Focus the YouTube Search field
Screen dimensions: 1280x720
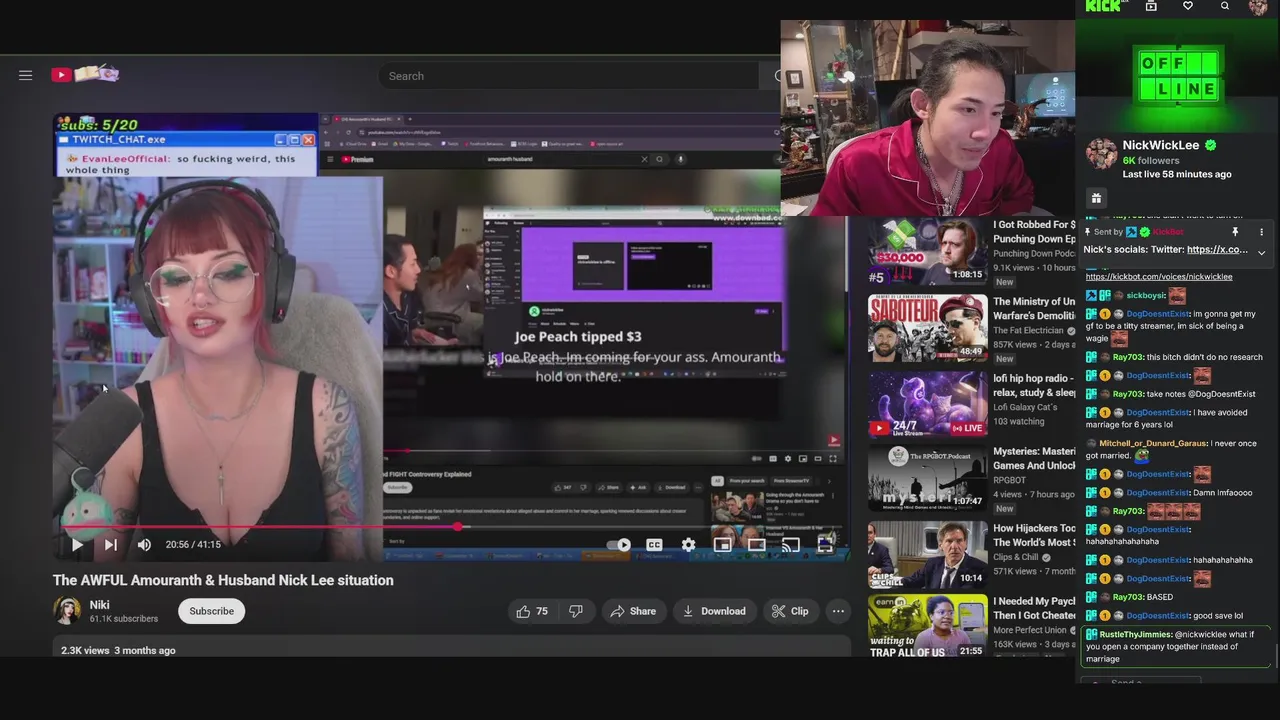(570, 76)
